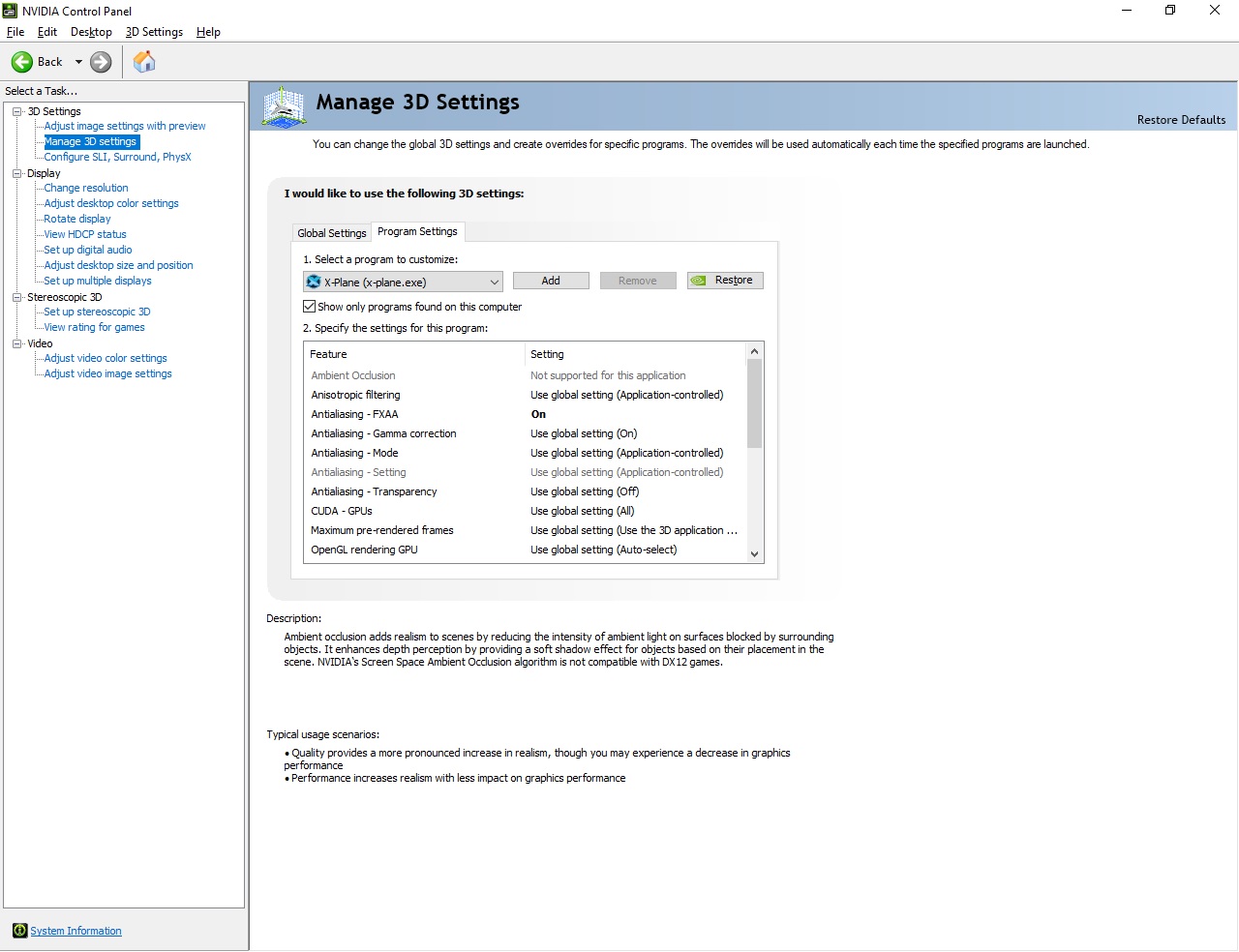Open the Back history dropdown arrow
Viewport: 1239px width, 952px height.
point(78,62)
